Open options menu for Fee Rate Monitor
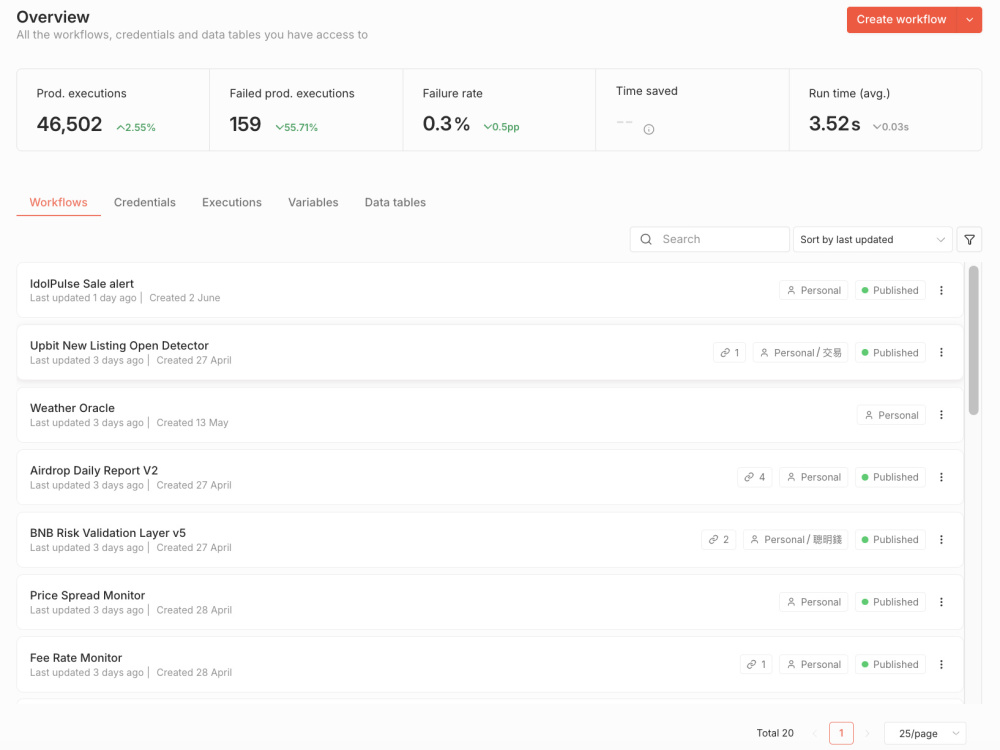This screenshot has width=1000, height=750. 941,665
